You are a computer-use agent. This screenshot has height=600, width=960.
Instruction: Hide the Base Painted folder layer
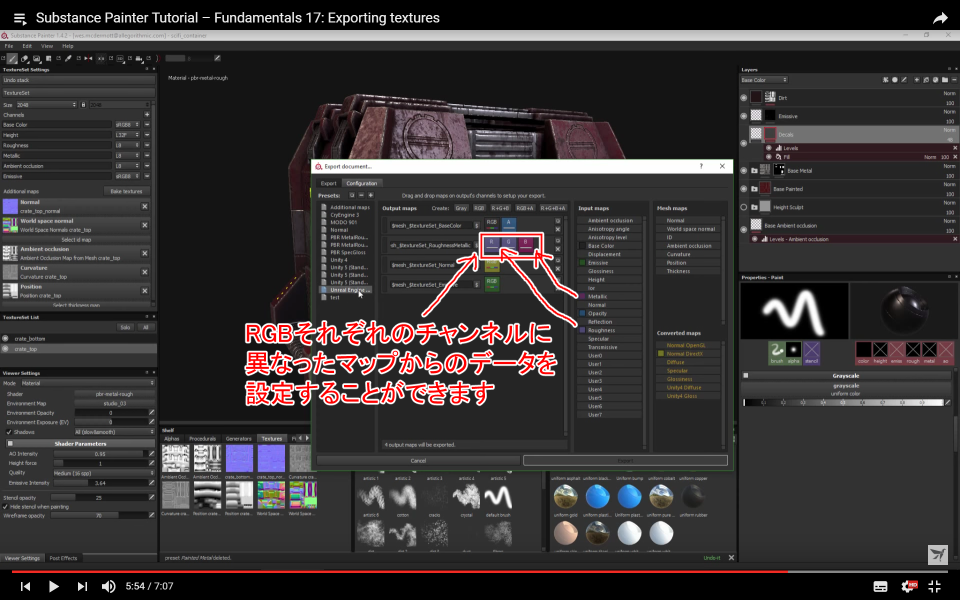(744, 189)
